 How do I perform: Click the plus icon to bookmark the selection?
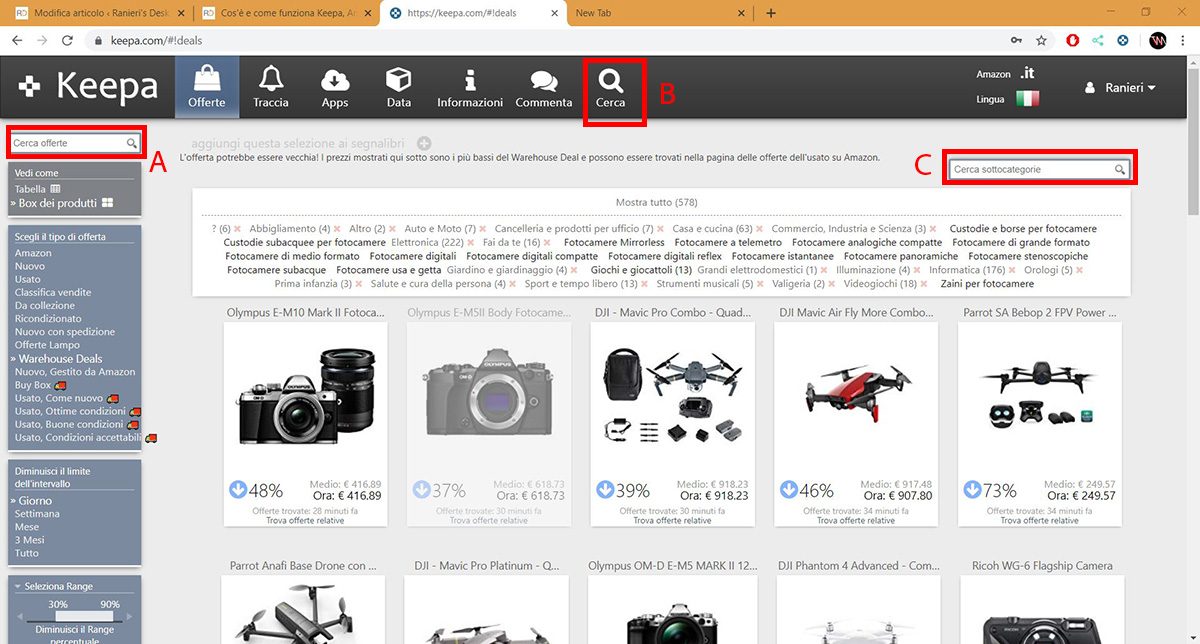click(x=424, y=144)
